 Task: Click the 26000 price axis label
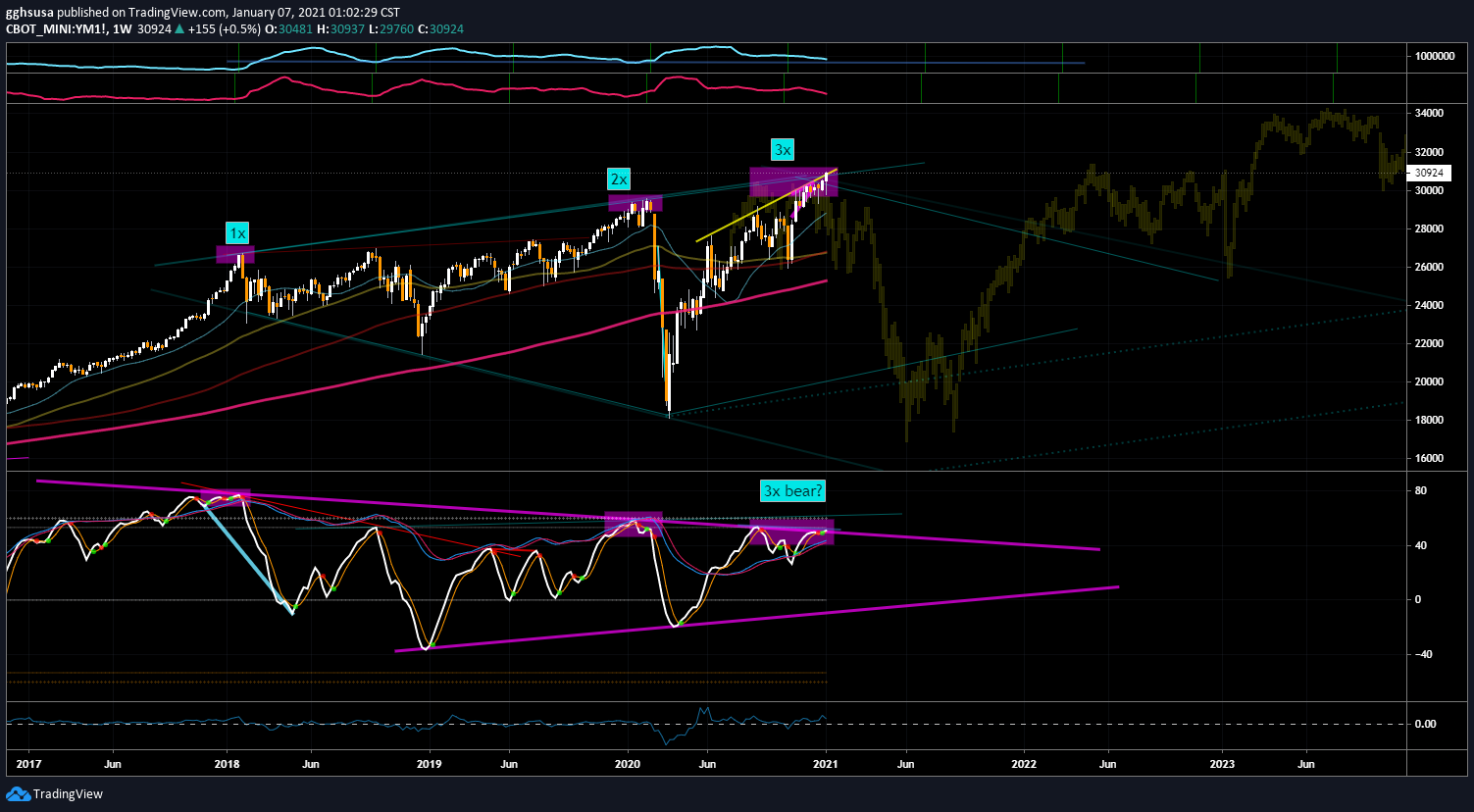click(1429, 268)
